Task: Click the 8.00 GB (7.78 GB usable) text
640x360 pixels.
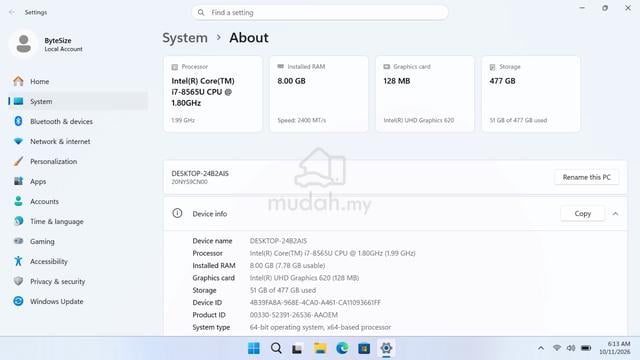Action: (287, 265)
